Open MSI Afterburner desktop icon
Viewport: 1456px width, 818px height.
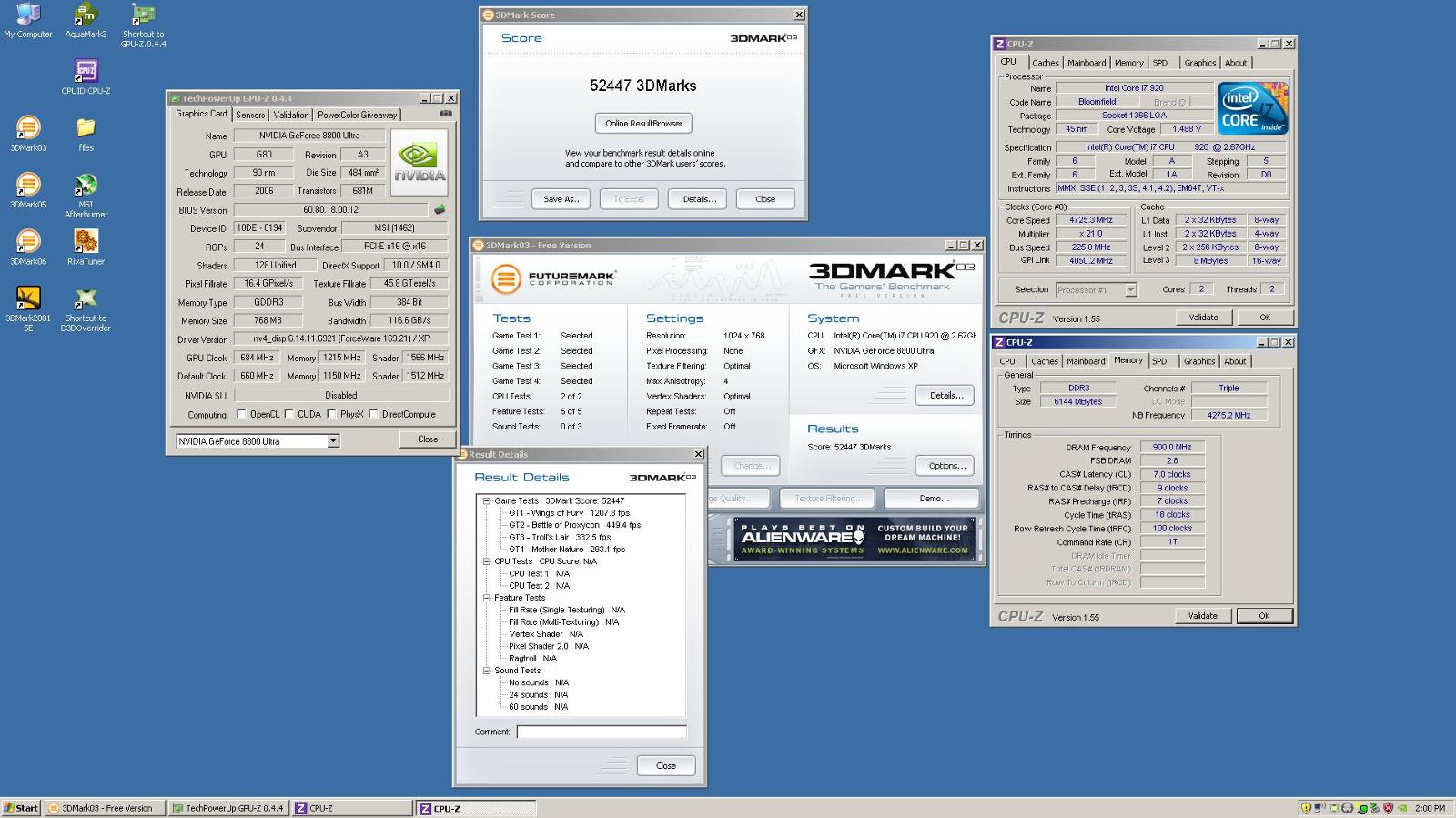click(86, 196)
